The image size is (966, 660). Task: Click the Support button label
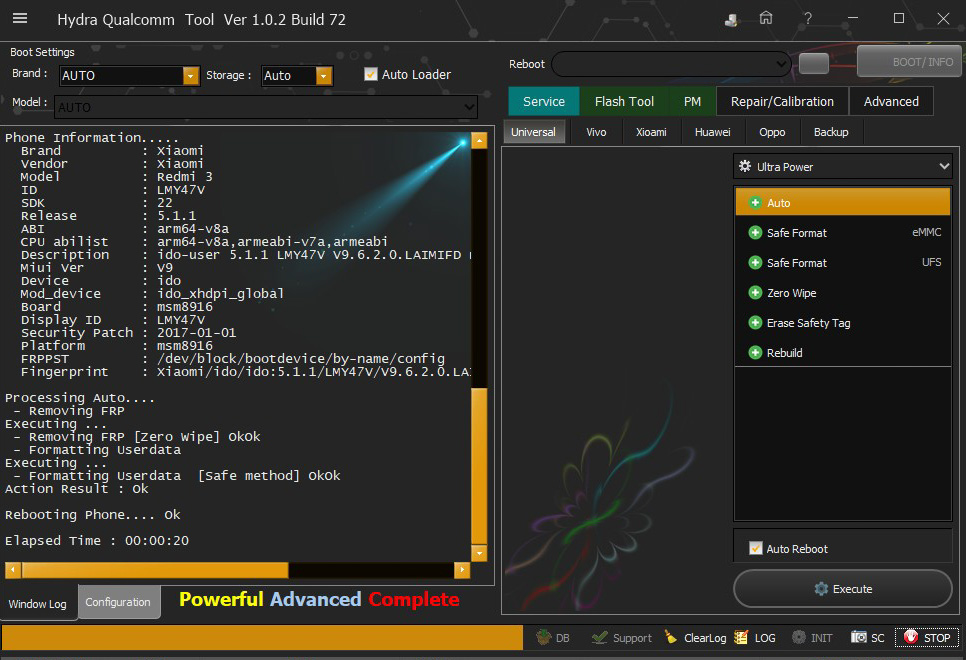pos(632,638)
